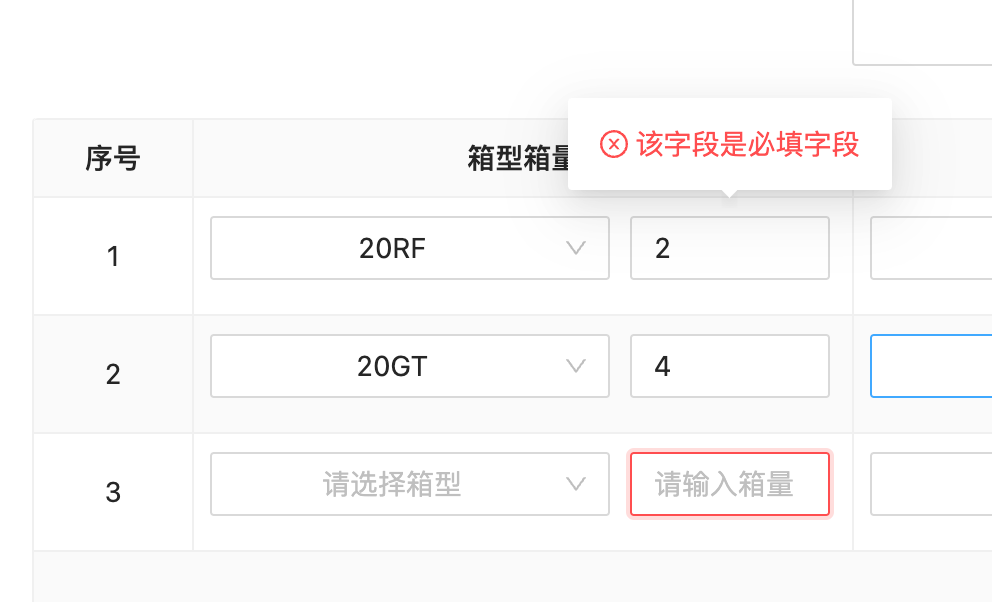Open the 20RF container type selector
The width and height of the screenshot is (992, 602).
[410, 247]
